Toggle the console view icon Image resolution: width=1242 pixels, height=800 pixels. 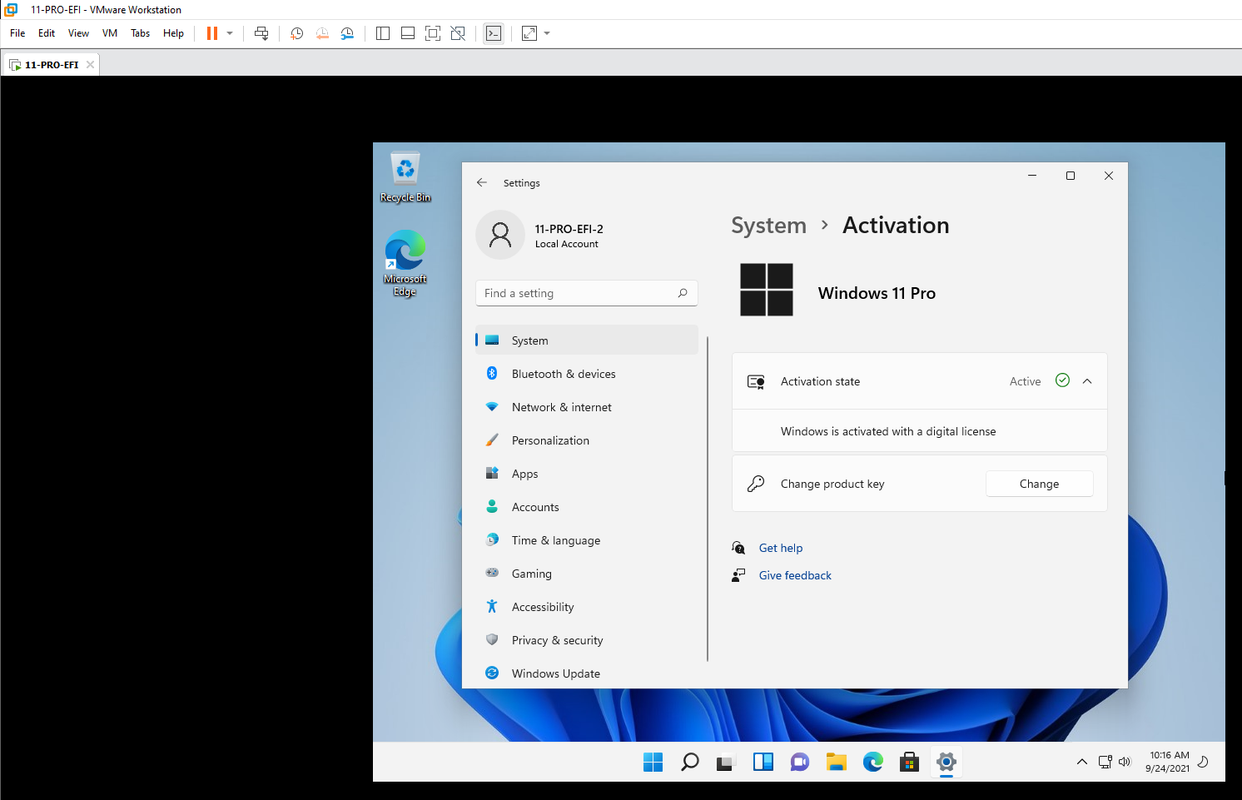click(x=493, y=33)
